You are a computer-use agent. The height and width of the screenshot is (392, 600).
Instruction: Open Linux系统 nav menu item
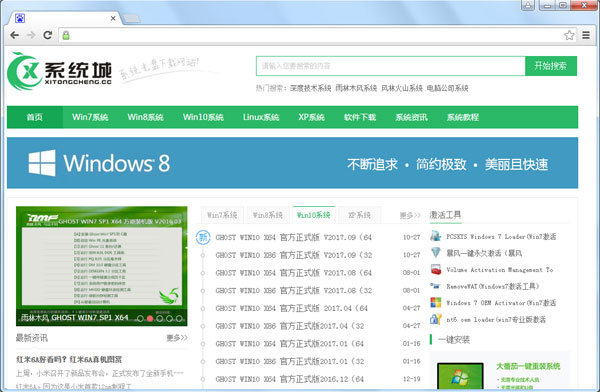click(261, 117)
